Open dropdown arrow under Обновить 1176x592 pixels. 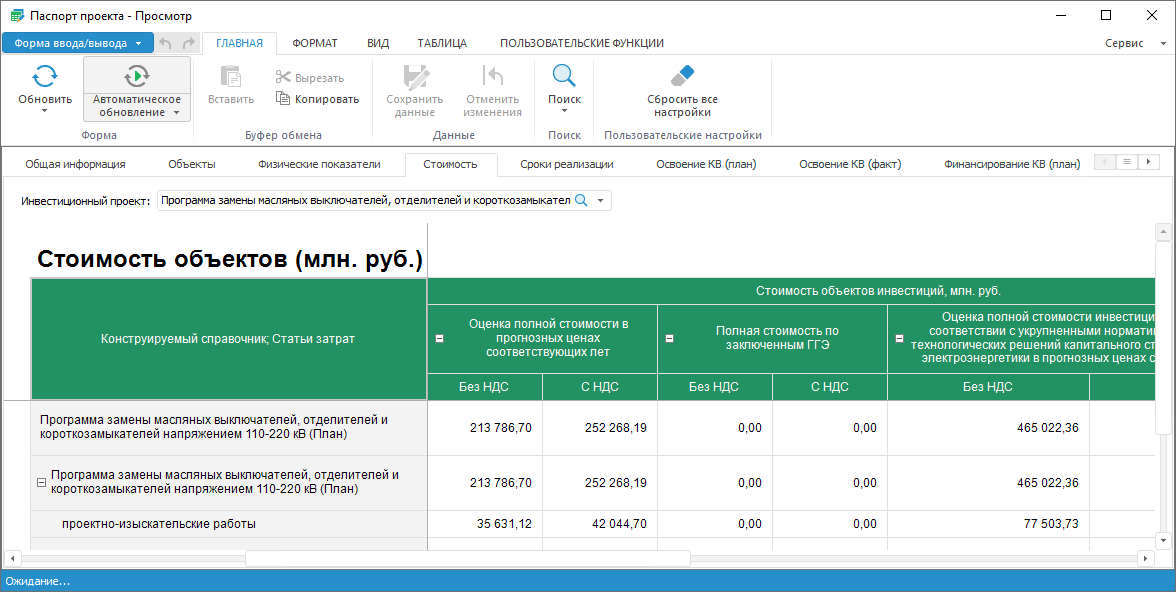(45, 112)
